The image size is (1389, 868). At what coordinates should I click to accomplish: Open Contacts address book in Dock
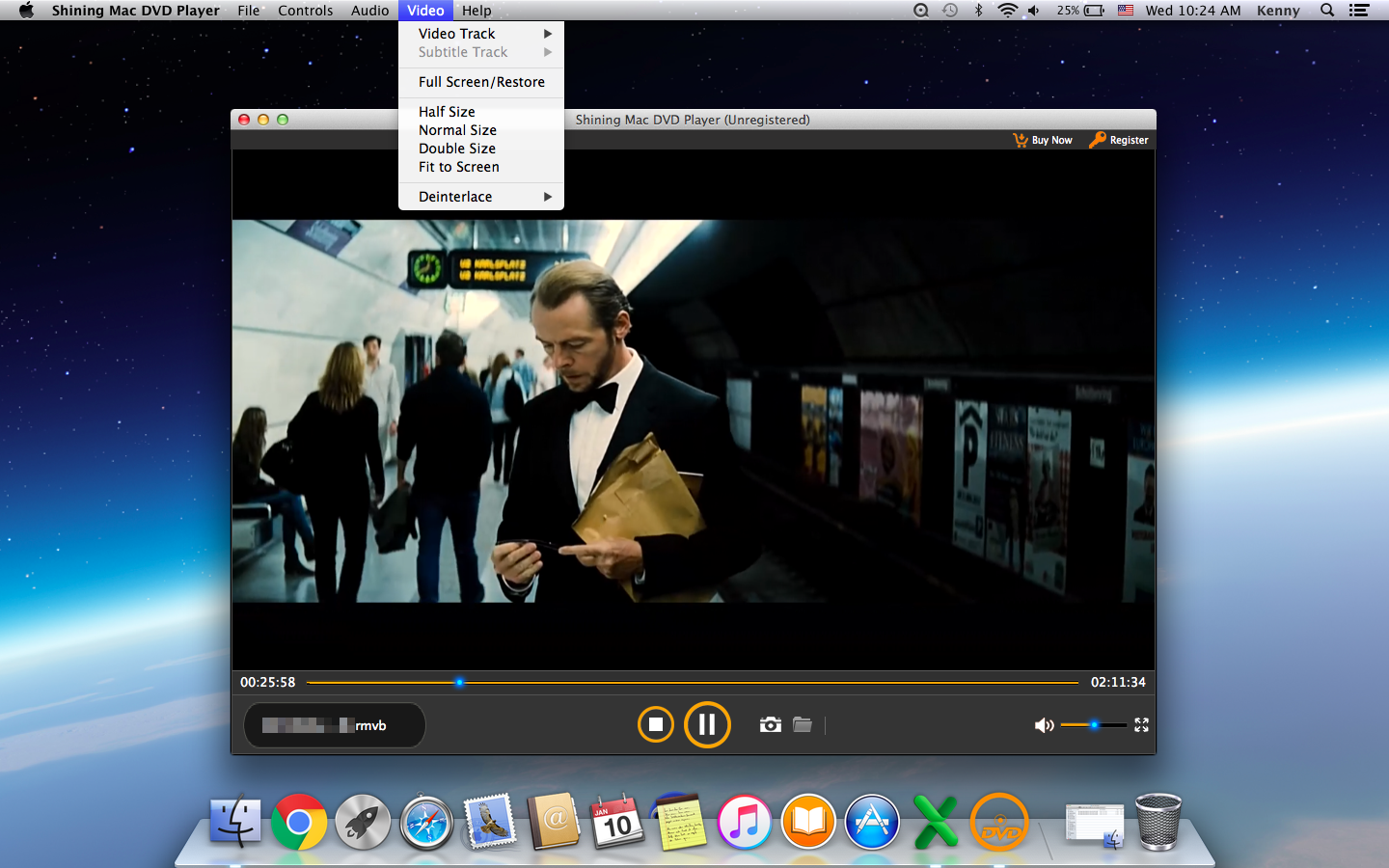click(x=554, y=822)
